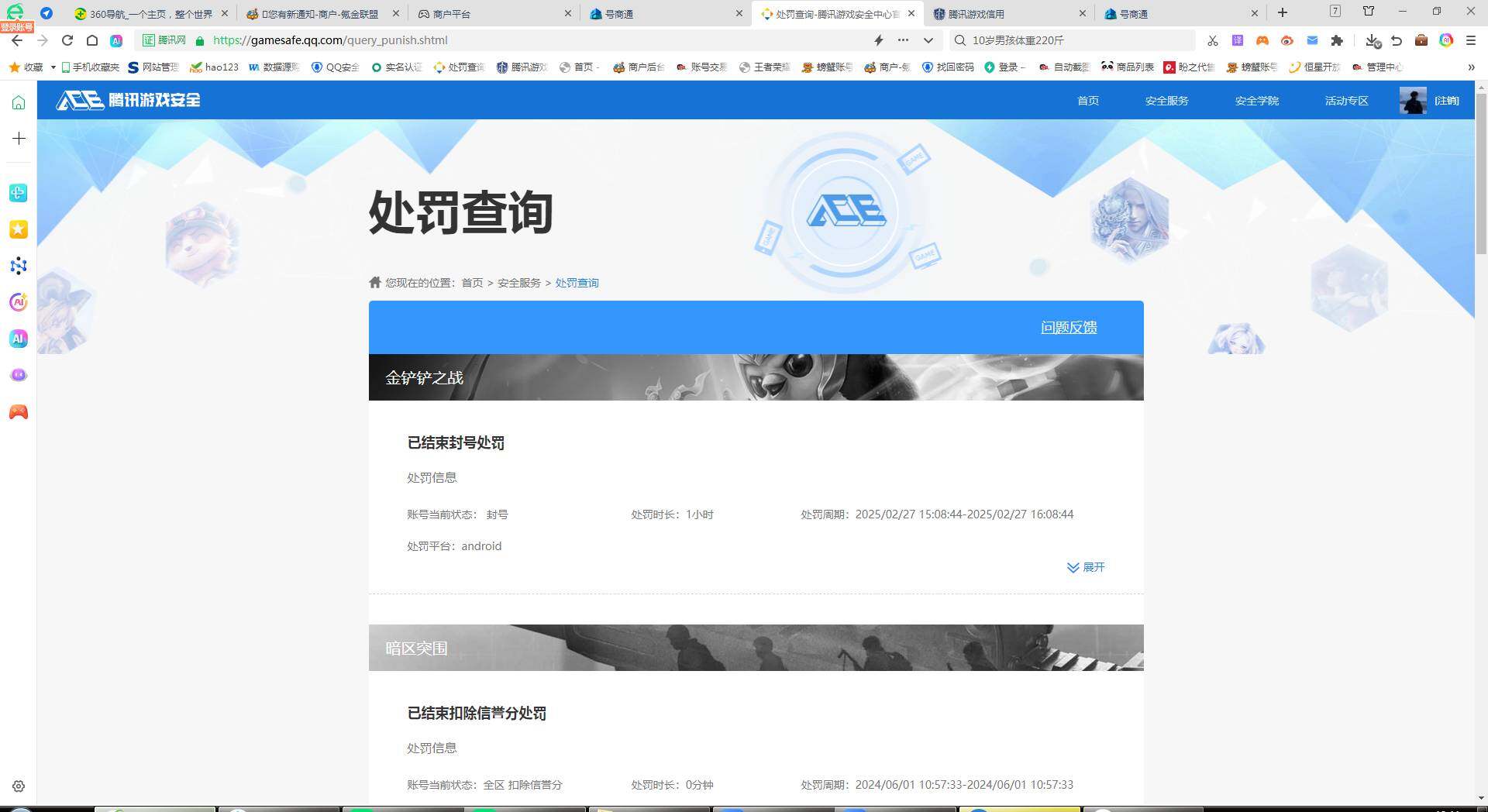Click the undo restore-tab arrow icon
Image resolution: width=1488 pixels, height=812 pixels.
click(1397, 40)
